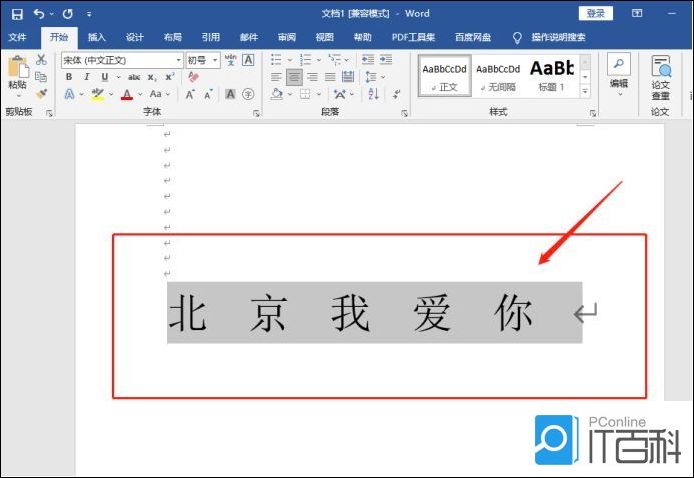Open the text effects A icon
Image resolution: width=694 pixels, height=478 pixels.
69,94
